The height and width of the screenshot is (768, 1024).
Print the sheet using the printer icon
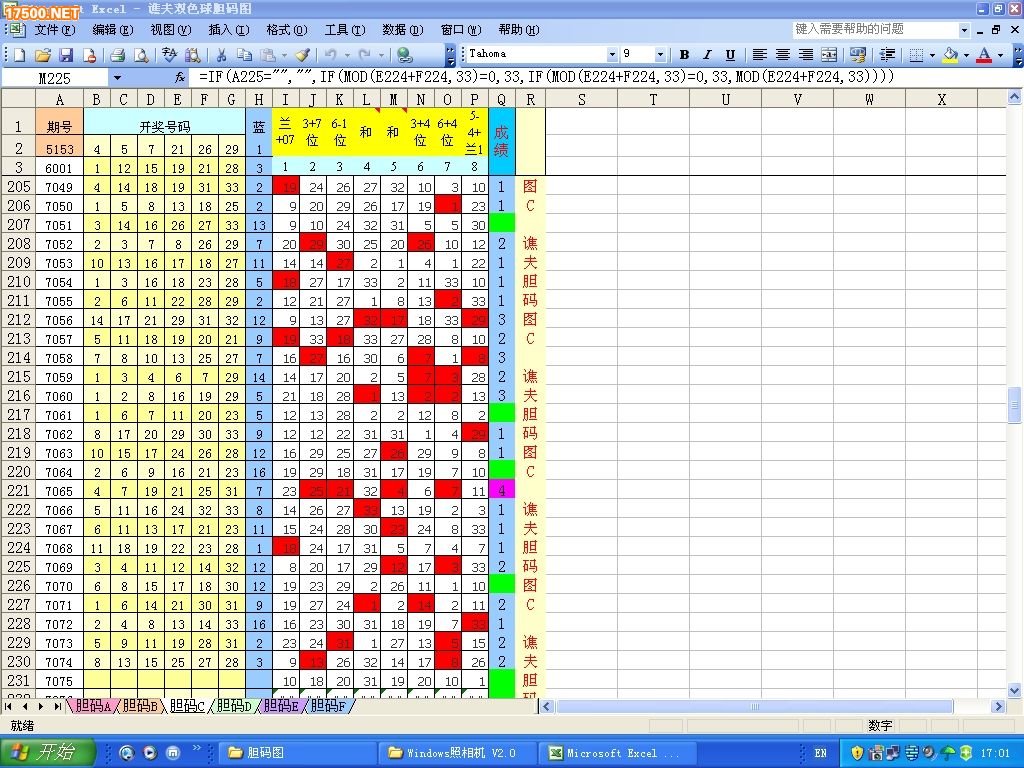tap(118, 55)
